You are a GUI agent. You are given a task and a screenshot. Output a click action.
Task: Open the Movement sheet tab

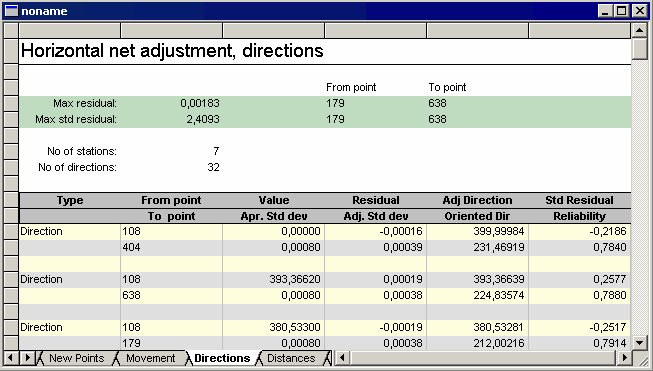150,358
